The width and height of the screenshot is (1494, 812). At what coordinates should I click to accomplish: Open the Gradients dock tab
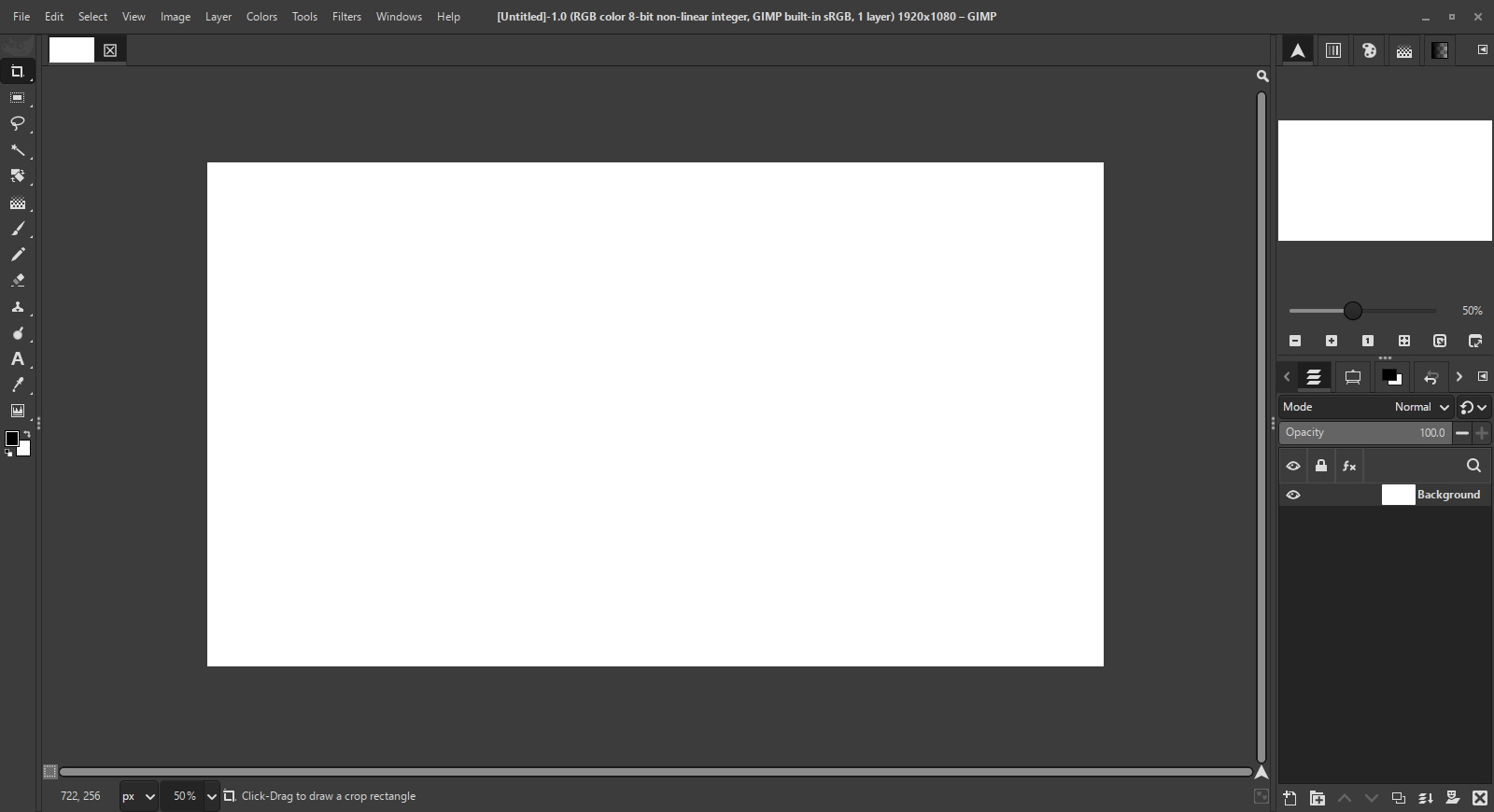point(1440,50)
